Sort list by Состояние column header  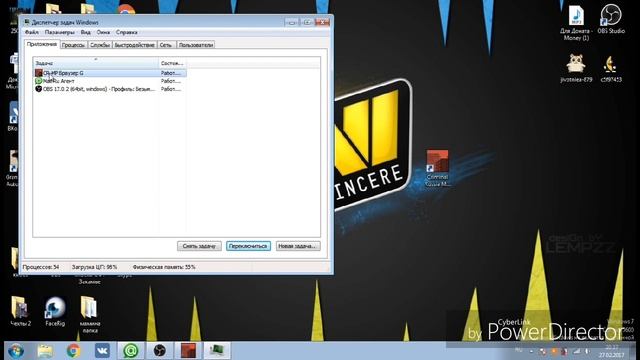pyautogui.click(x=172, y=63)
